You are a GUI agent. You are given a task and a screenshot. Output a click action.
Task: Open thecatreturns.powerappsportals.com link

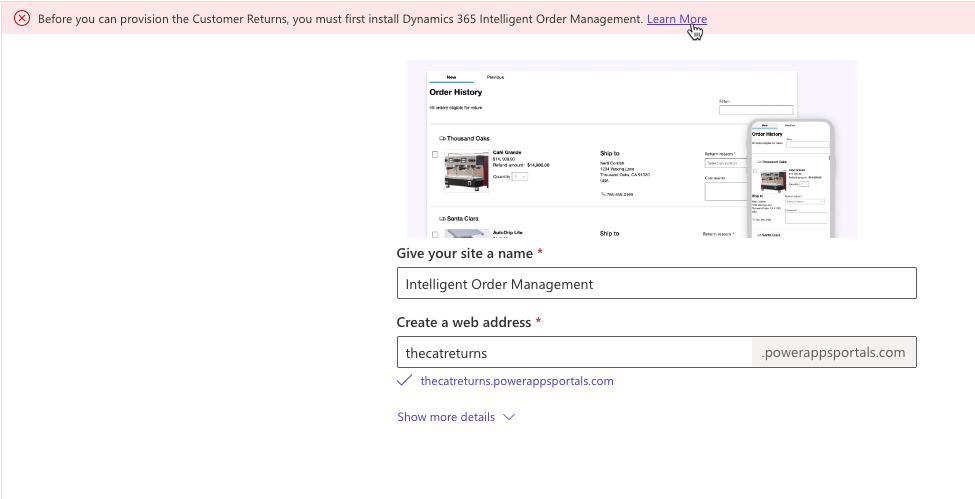pyautogui.click(x=517, y=381)
